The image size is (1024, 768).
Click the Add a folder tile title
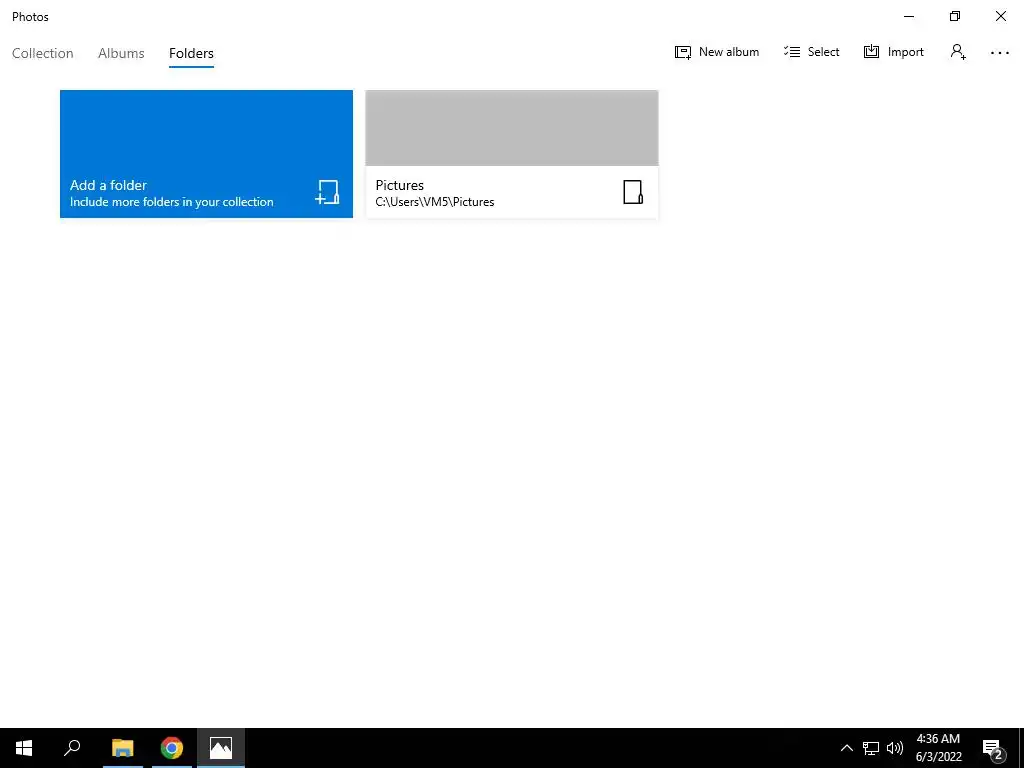click(108, 185)
